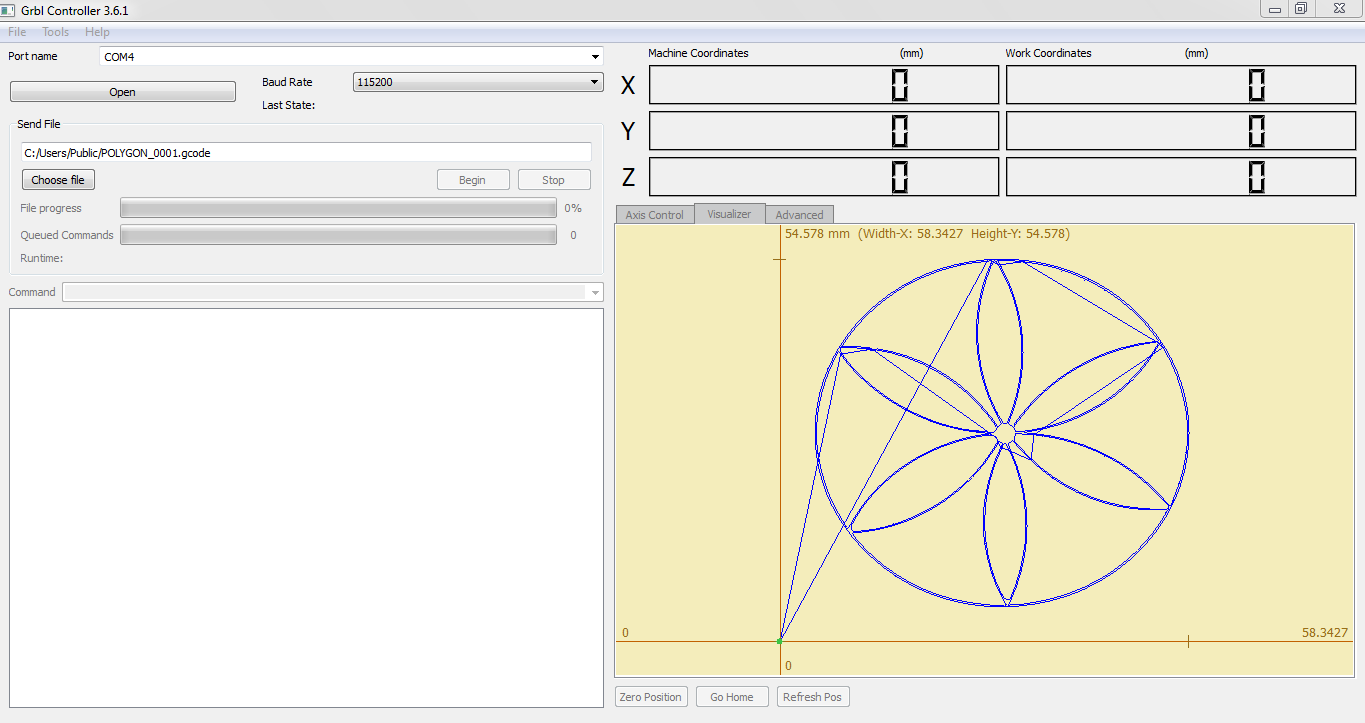This screenshot has height=723, width=1365.
Task: Click the Grbl Controller title bar icon
Action: 10,9
